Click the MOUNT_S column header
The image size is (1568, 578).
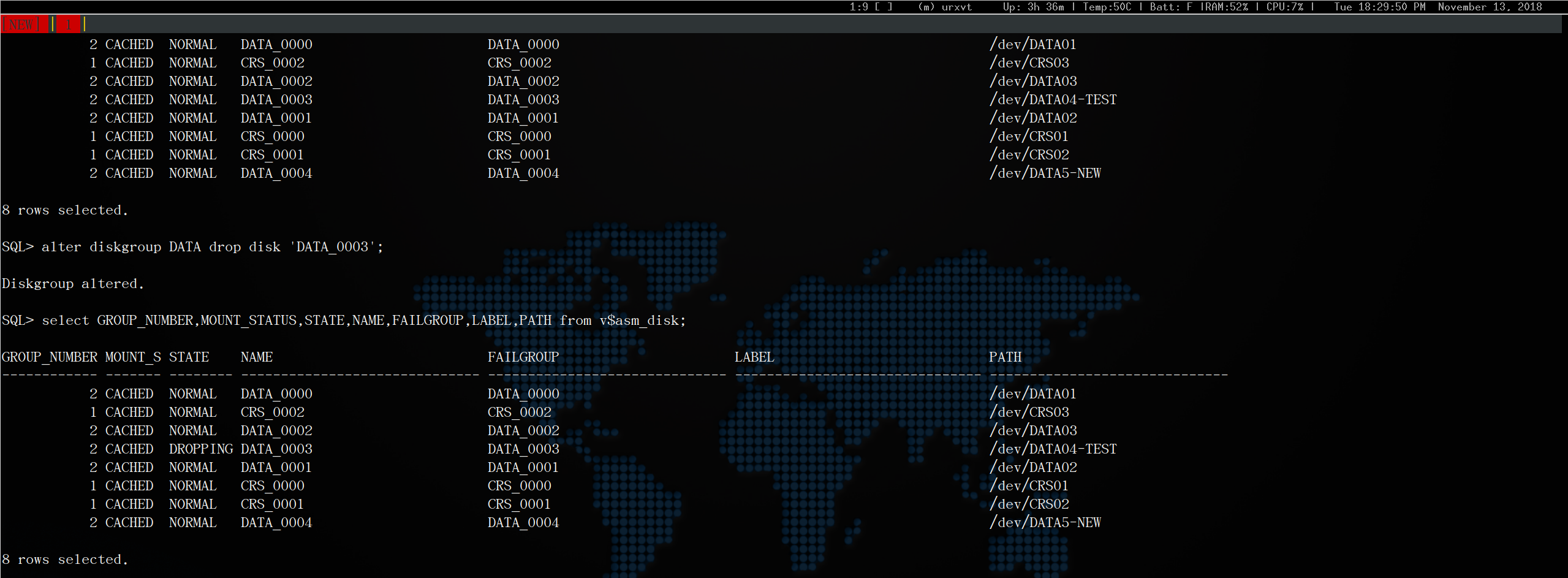click(133, 357)
